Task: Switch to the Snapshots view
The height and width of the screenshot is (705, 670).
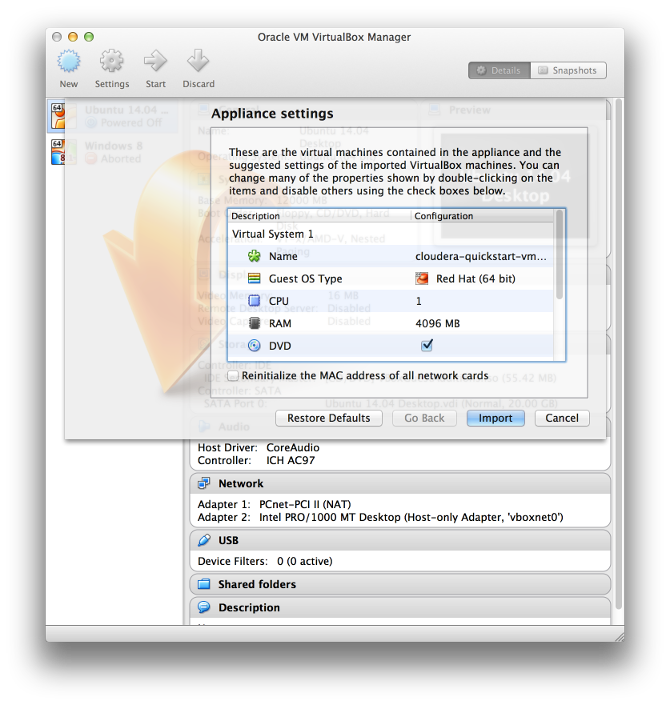Action: pos(568,71)
